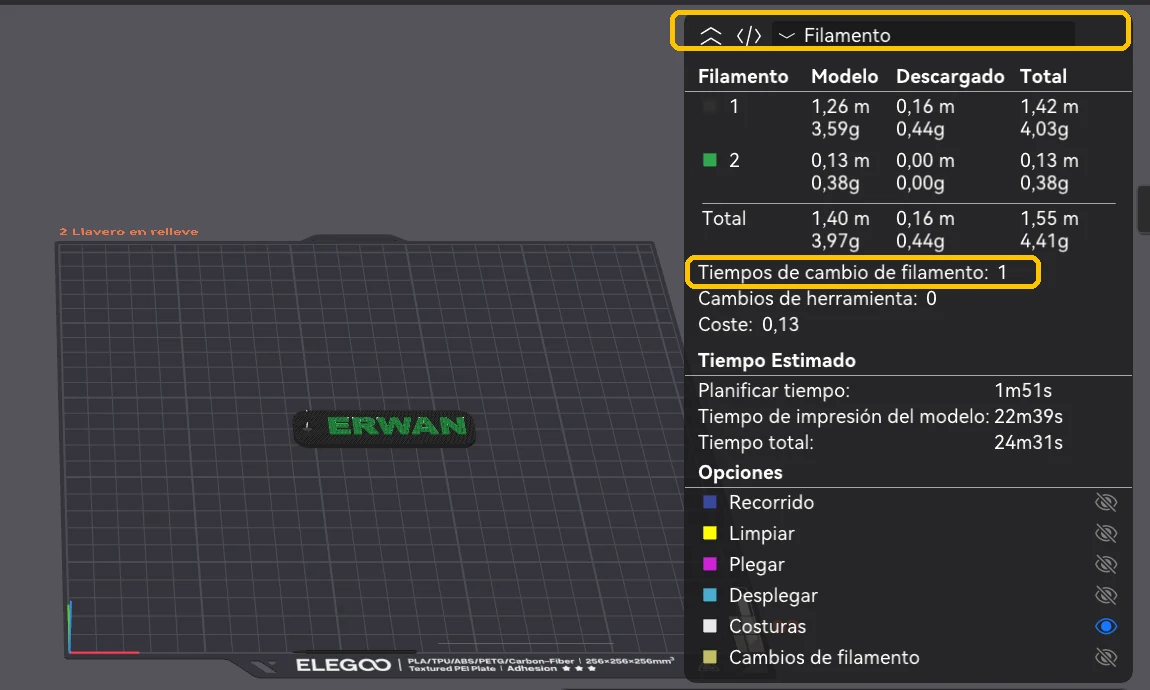The height and width of the screenshot is (690, 1150).
Task: Click the G-code view </> icon
Action: tap(749, 35)
